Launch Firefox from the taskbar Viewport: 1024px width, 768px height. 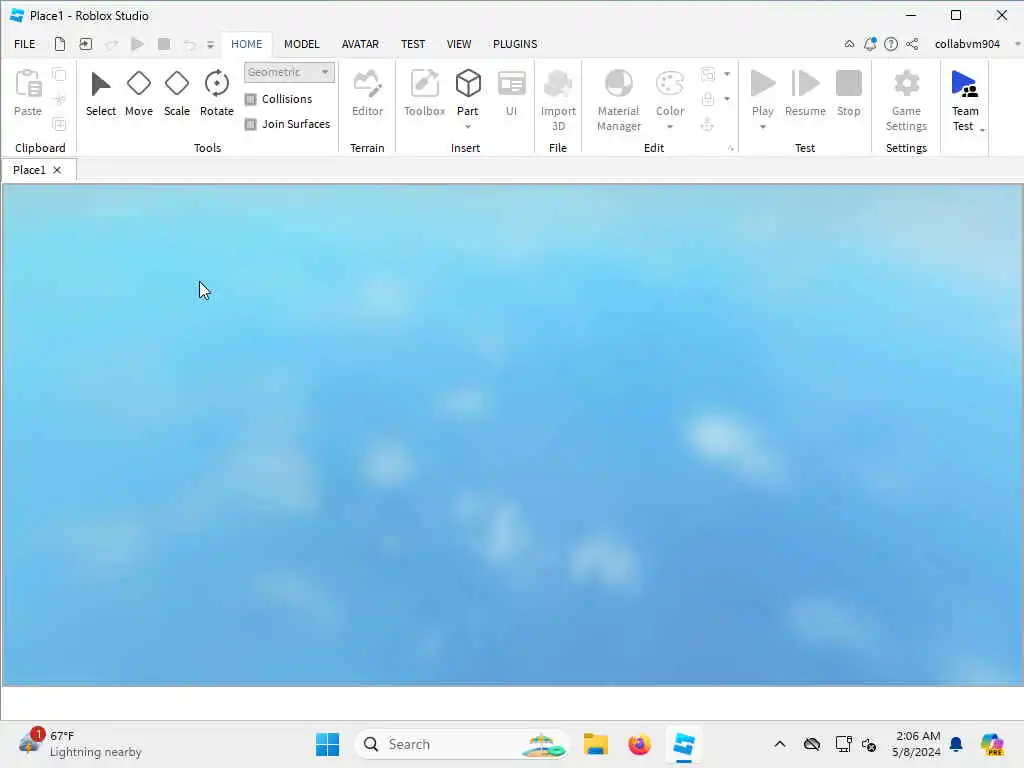[x=639, y=744]
